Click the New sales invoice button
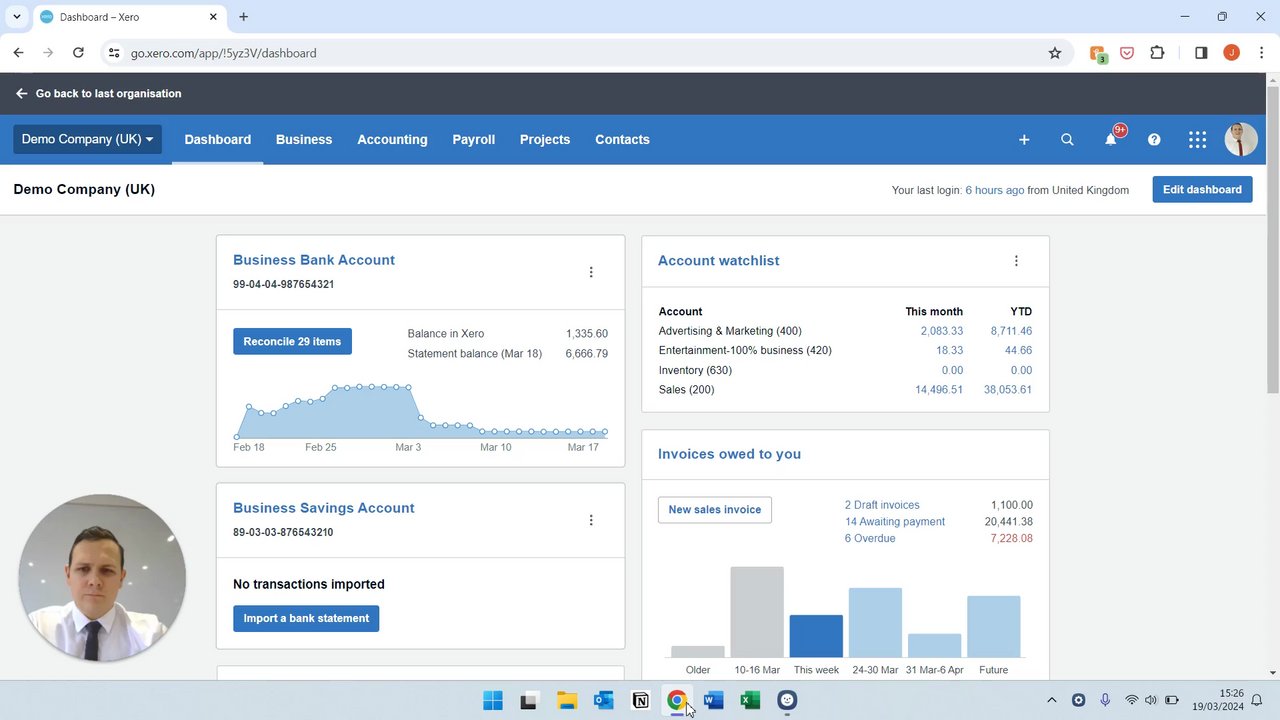The image size is (1280, 720). click(714, 510)
